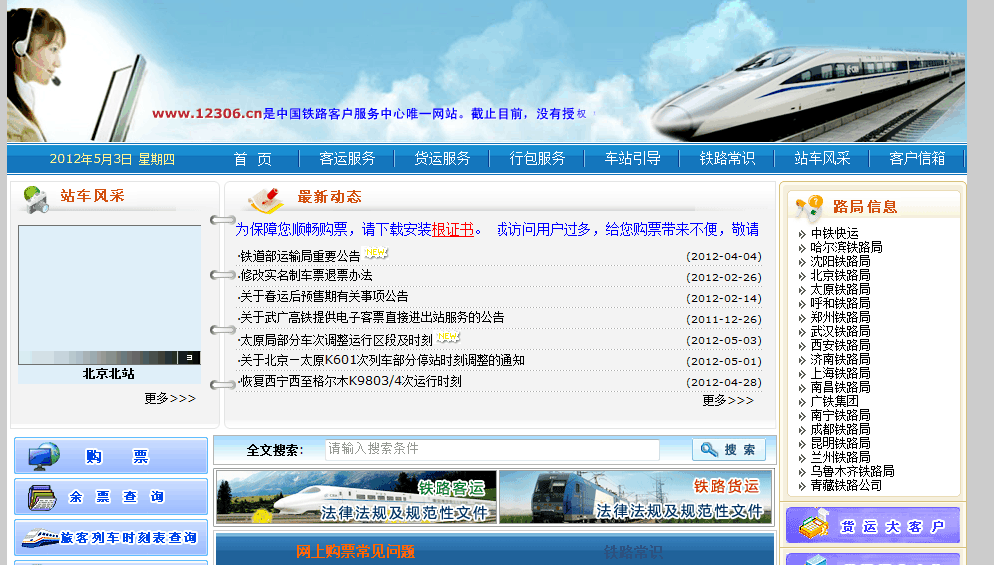Click the 搜索 search button
Image resolution: width=994 pixels, height=565 pixels.
point(728,450)
